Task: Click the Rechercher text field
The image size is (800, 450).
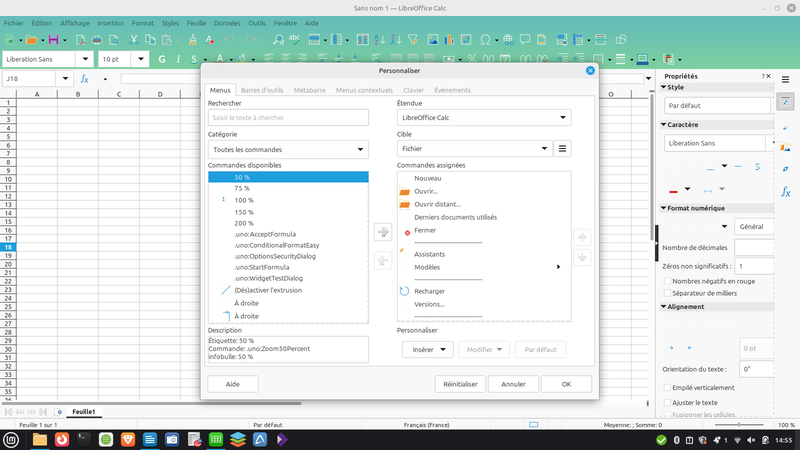Action: coord(288,117)
